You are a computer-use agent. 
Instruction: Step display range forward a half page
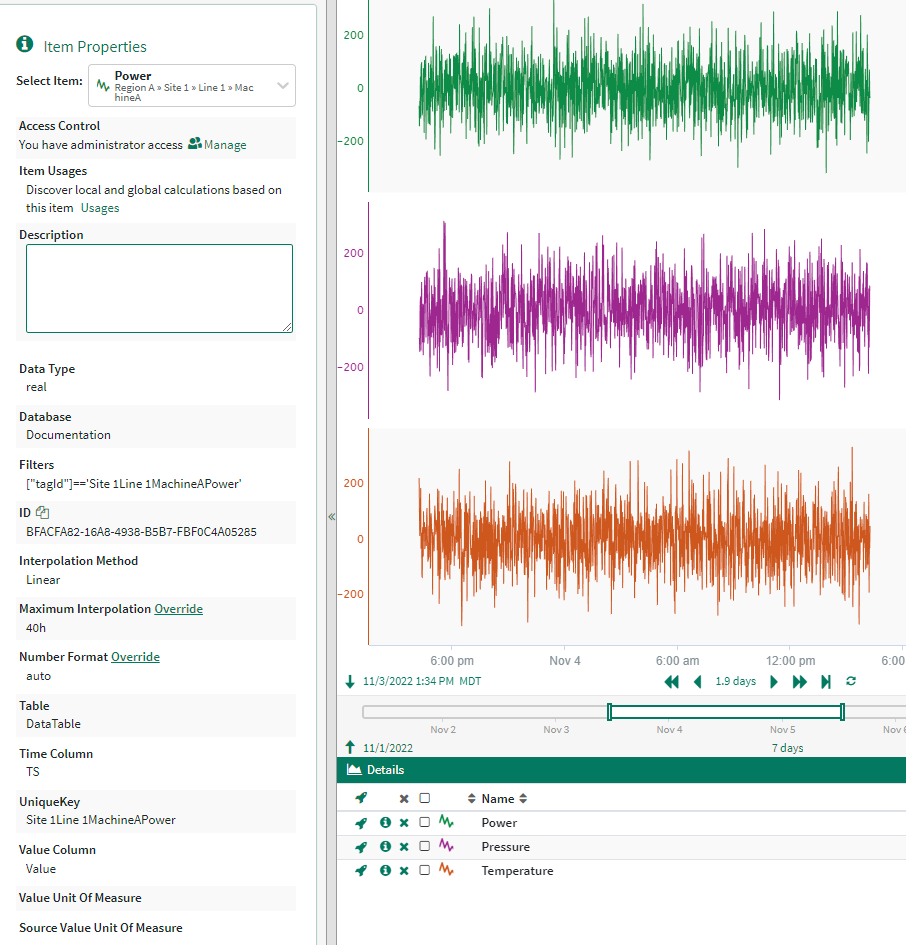pyautogui.click(x=774, y=682)
